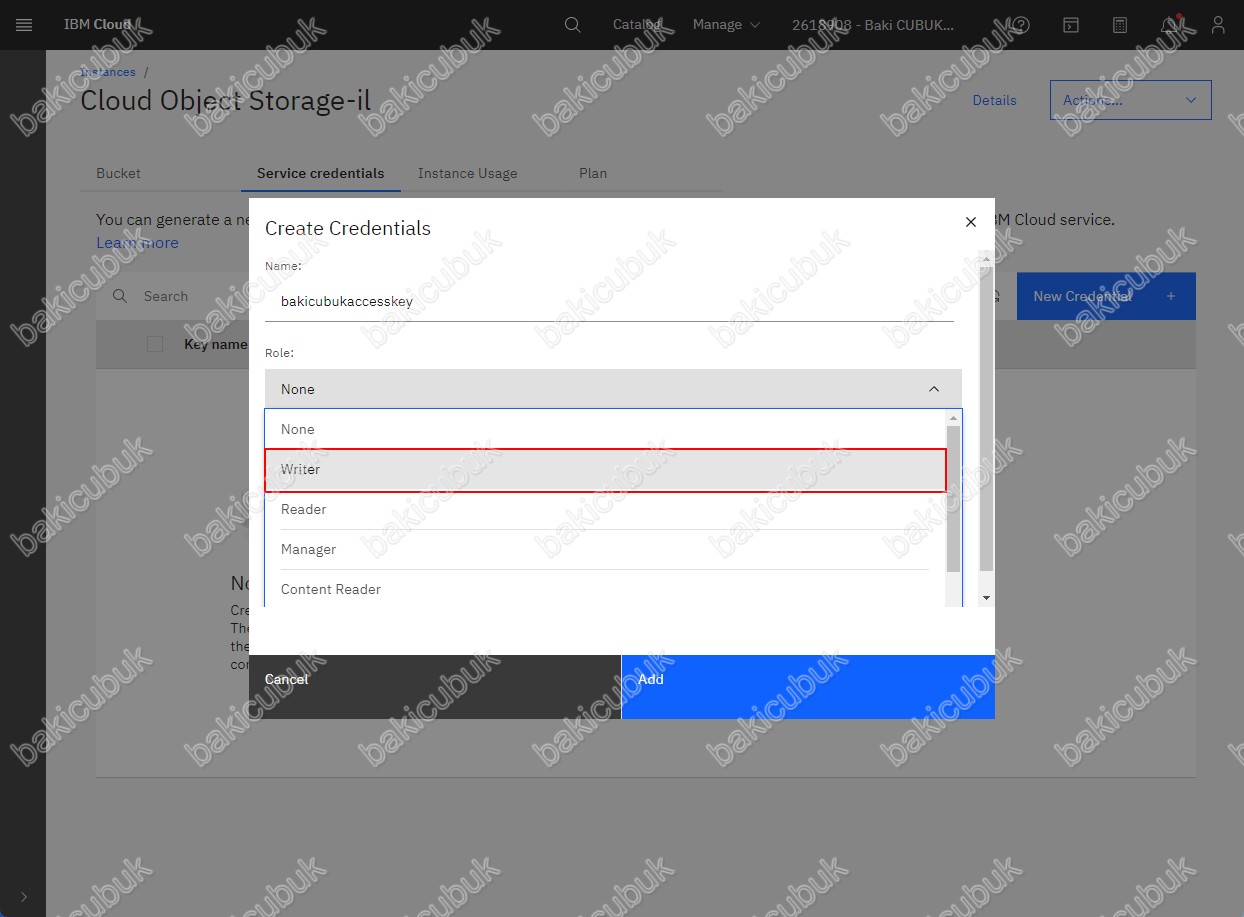Click the dialog scrollbar down arrow
Screen dimensions: 1244x917
[x=987, y=597]
